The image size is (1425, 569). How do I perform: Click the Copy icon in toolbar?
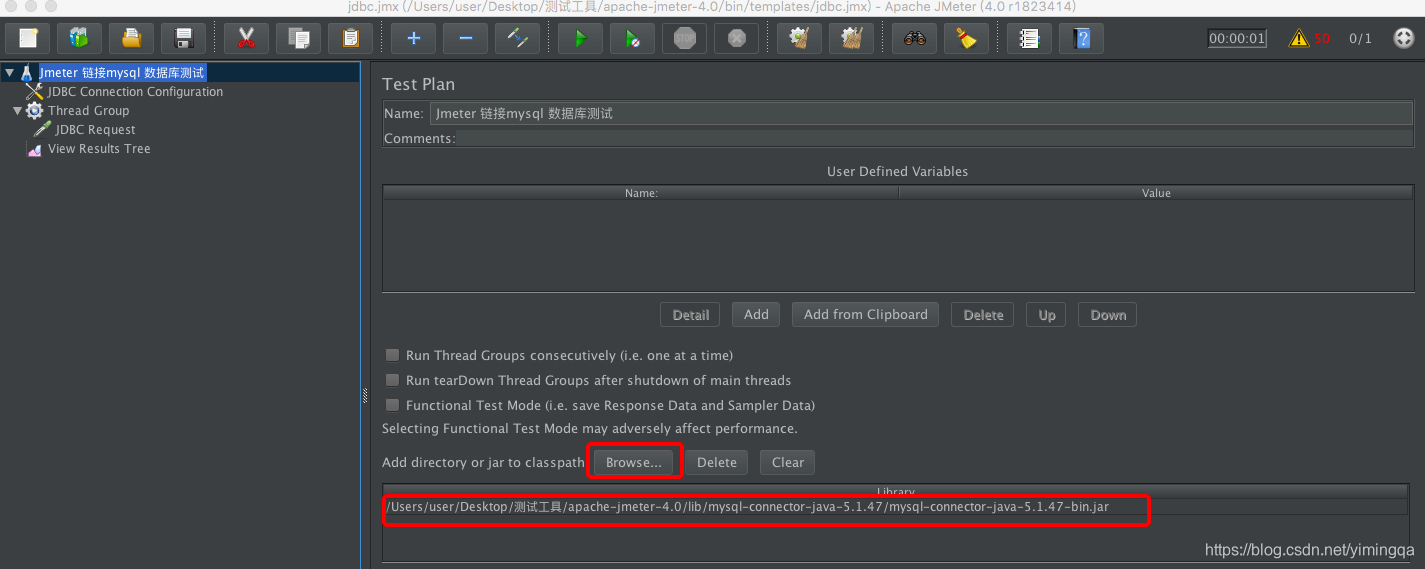pyautogui.click(x=298, y=39)
